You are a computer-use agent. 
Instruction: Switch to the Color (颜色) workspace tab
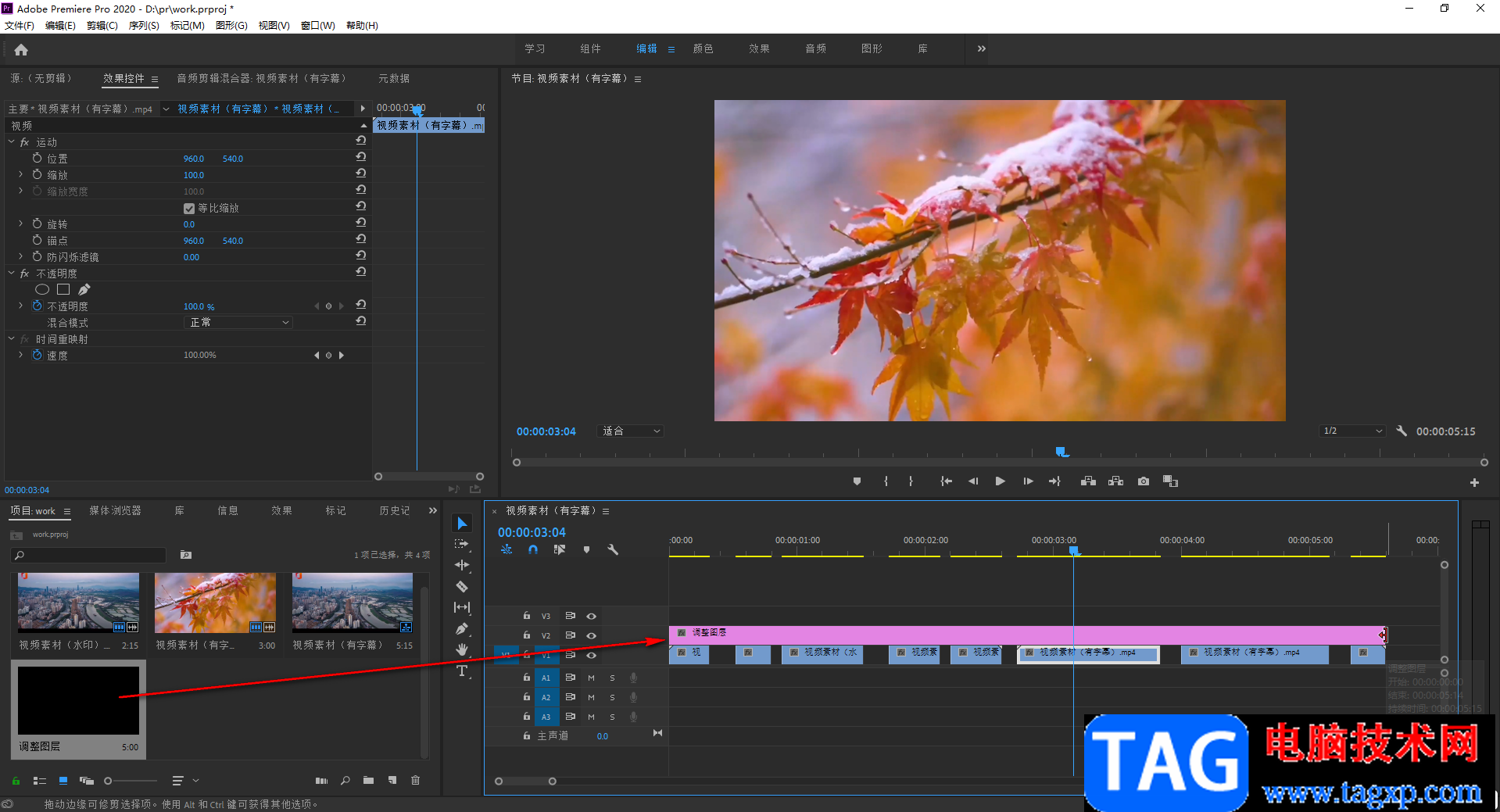pyautogui.click(x=703, y=48)
